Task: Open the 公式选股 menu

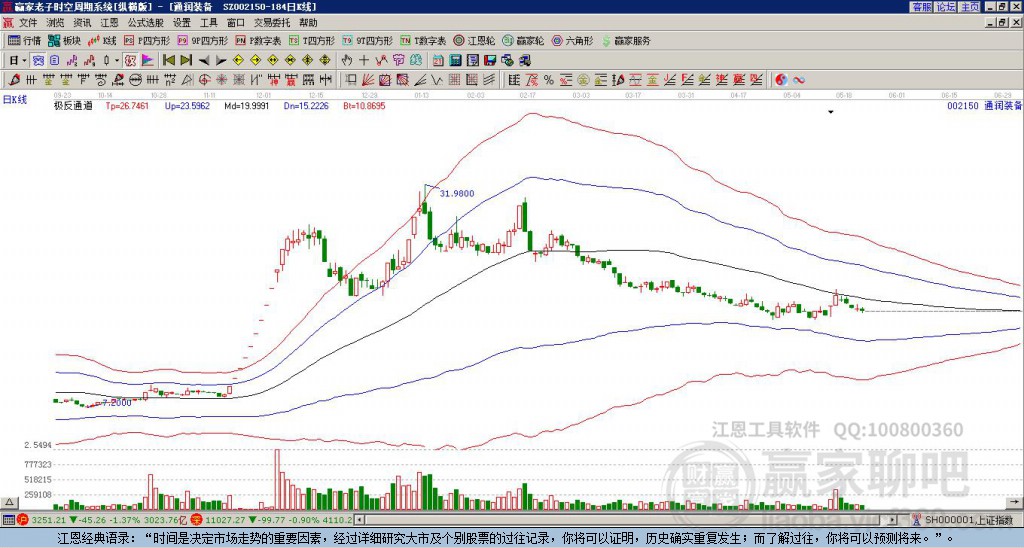Action: tap(146, 23)
